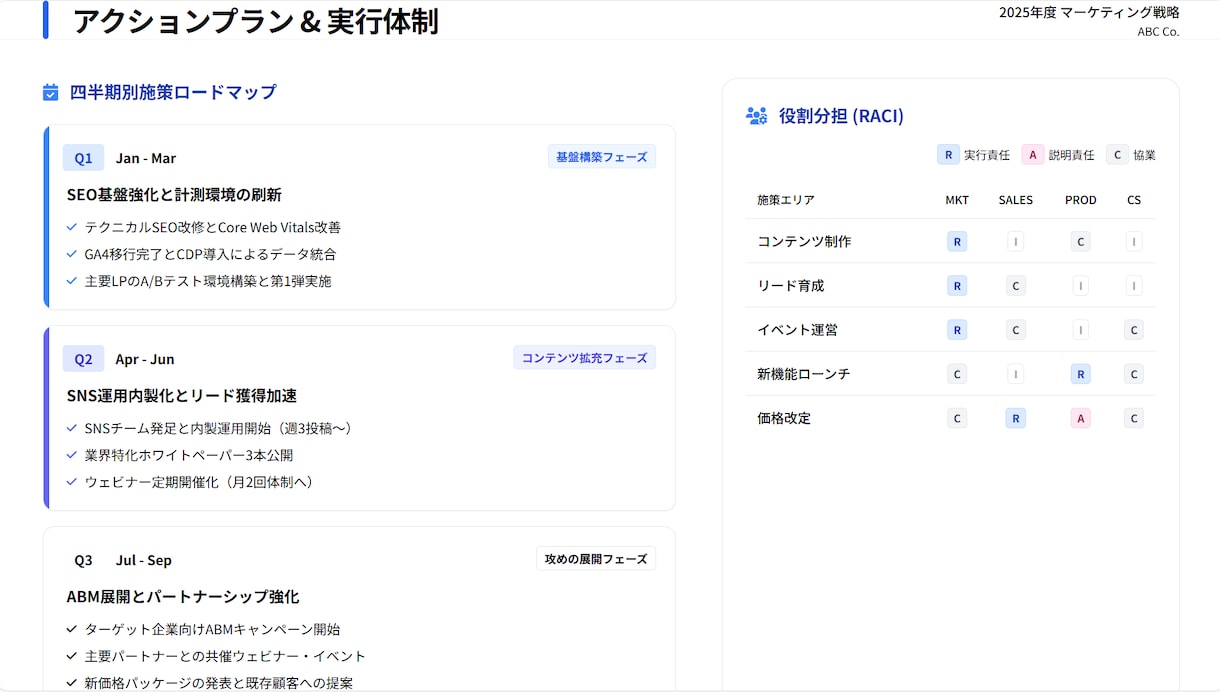Select the Q3 quarter badge
This screenshot has height=692, width=1220.
tap(83, 560)
